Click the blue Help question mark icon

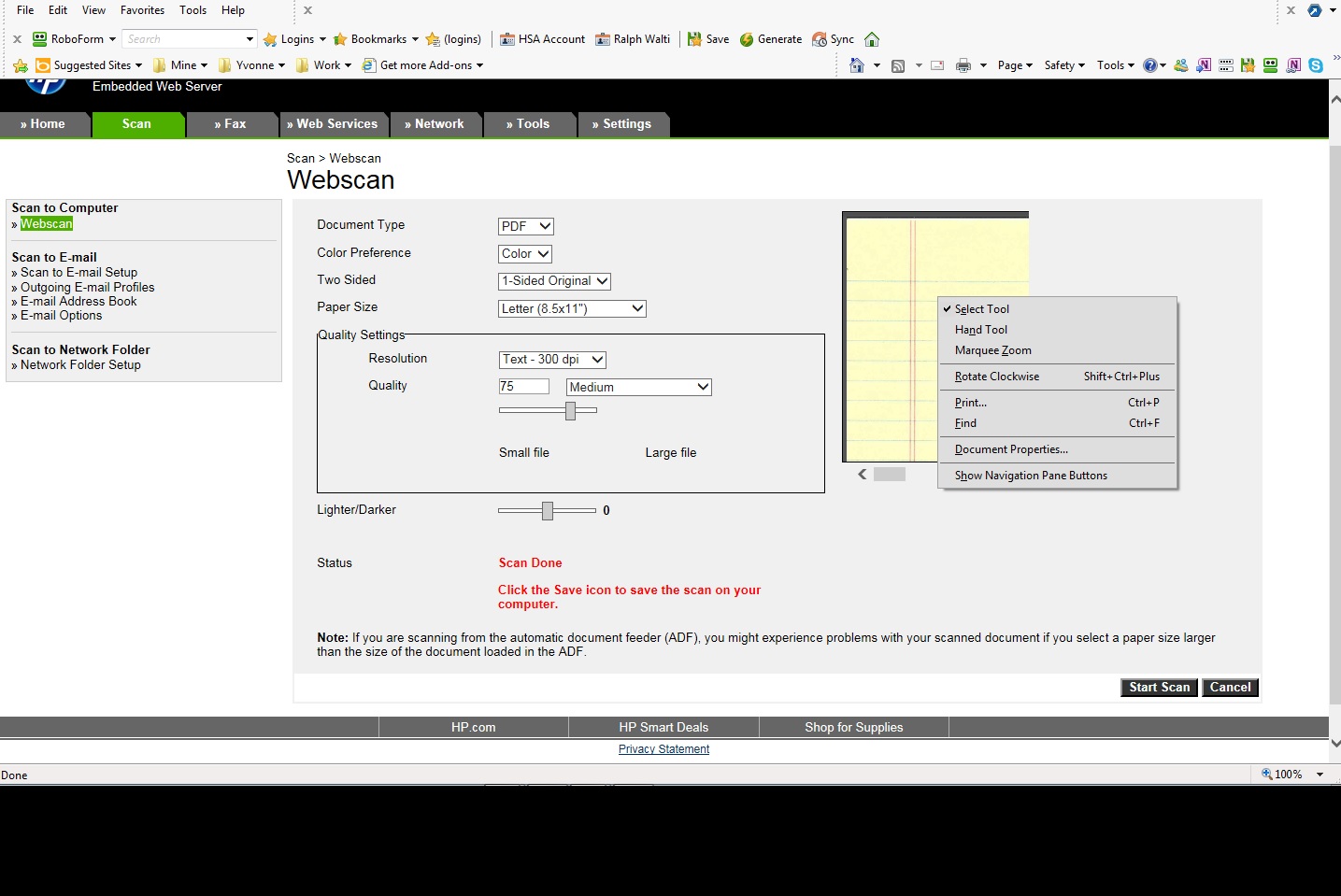coord(1150,65)
